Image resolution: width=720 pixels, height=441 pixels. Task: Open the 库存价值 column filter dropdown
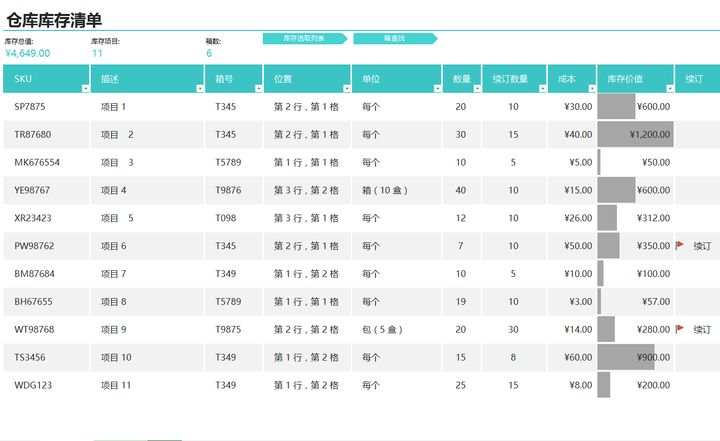tap(670, 88)
